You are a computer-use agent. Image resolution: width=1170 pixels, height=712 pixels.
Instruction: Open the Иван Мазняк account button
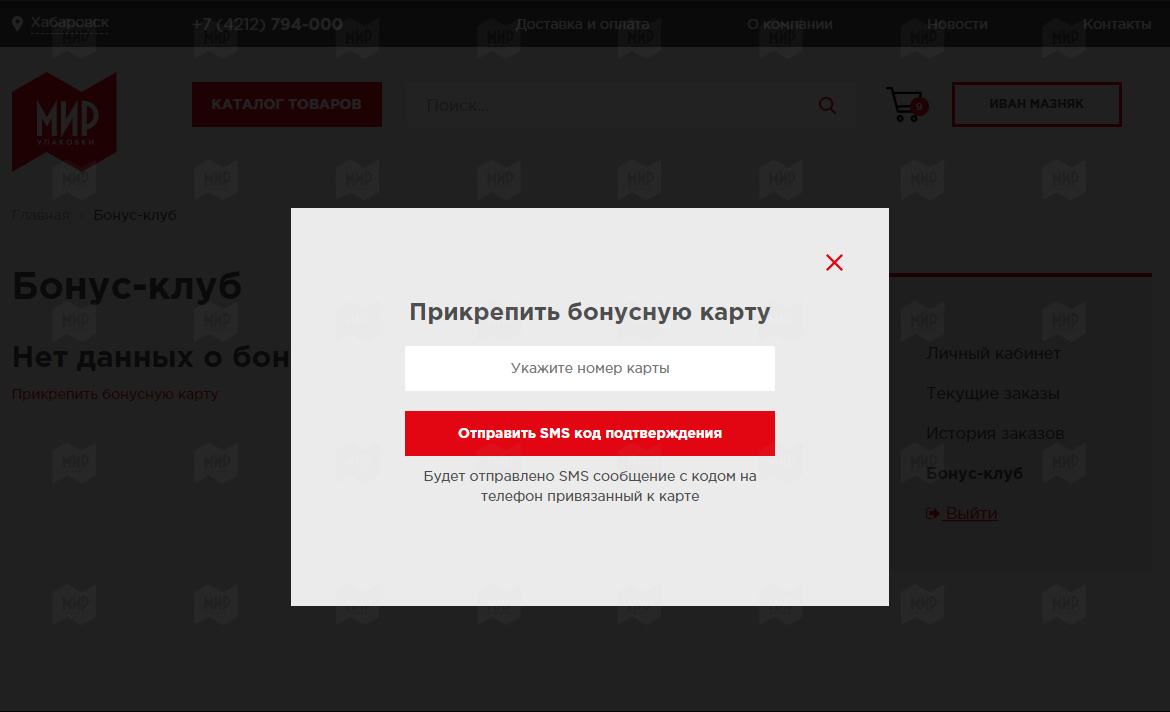1036,104
